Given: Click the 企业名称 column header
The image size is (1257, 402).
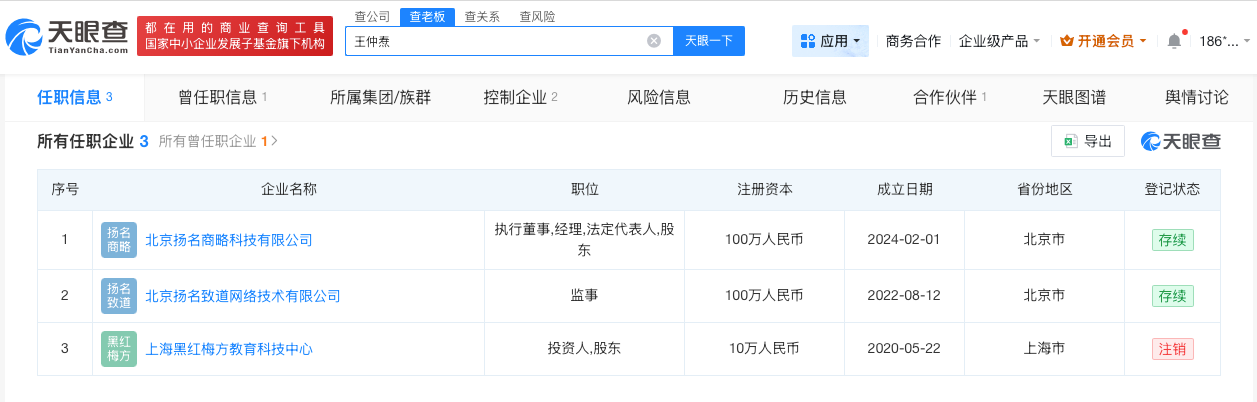Looking at the screenshot, I should click(289, 189).
